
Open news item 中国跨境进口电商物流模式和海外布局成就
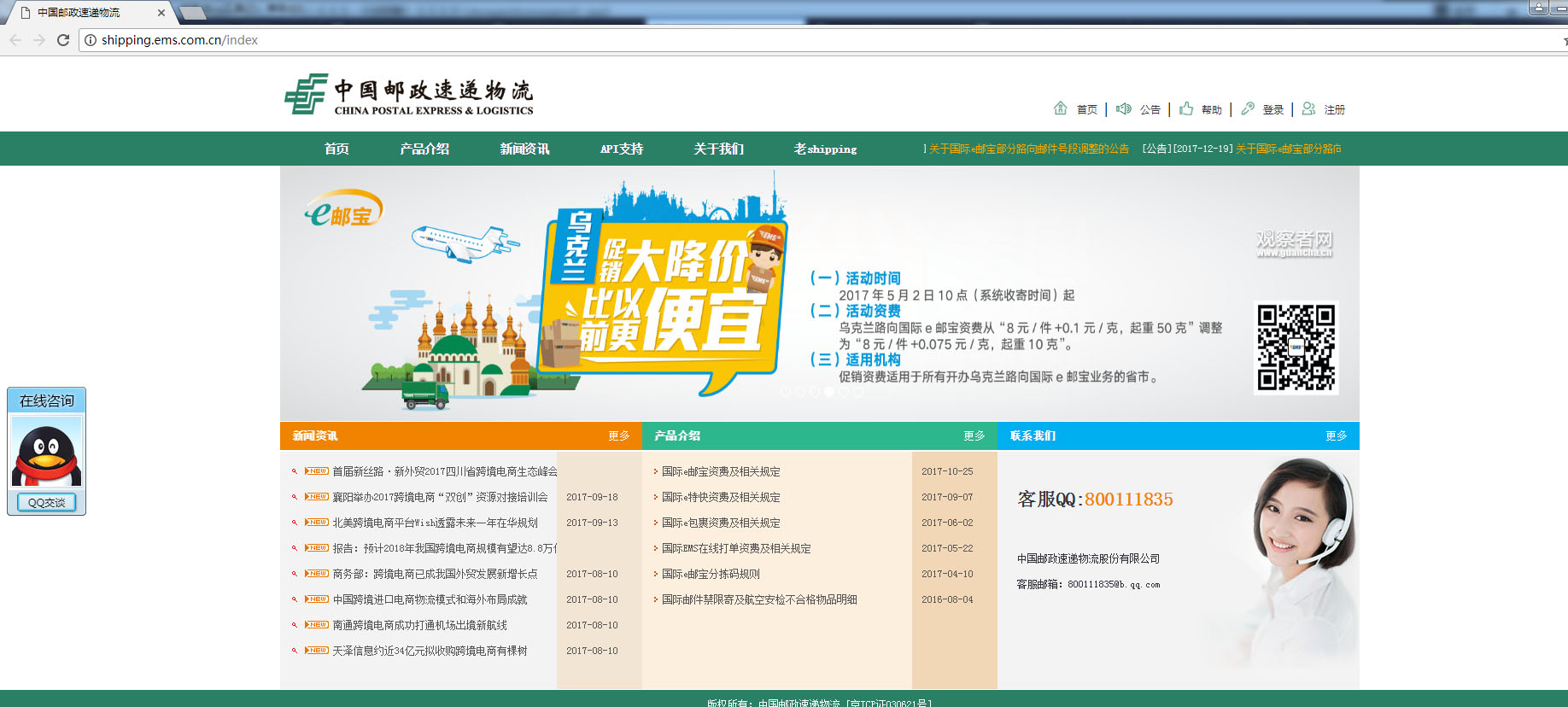pos(430,599)
